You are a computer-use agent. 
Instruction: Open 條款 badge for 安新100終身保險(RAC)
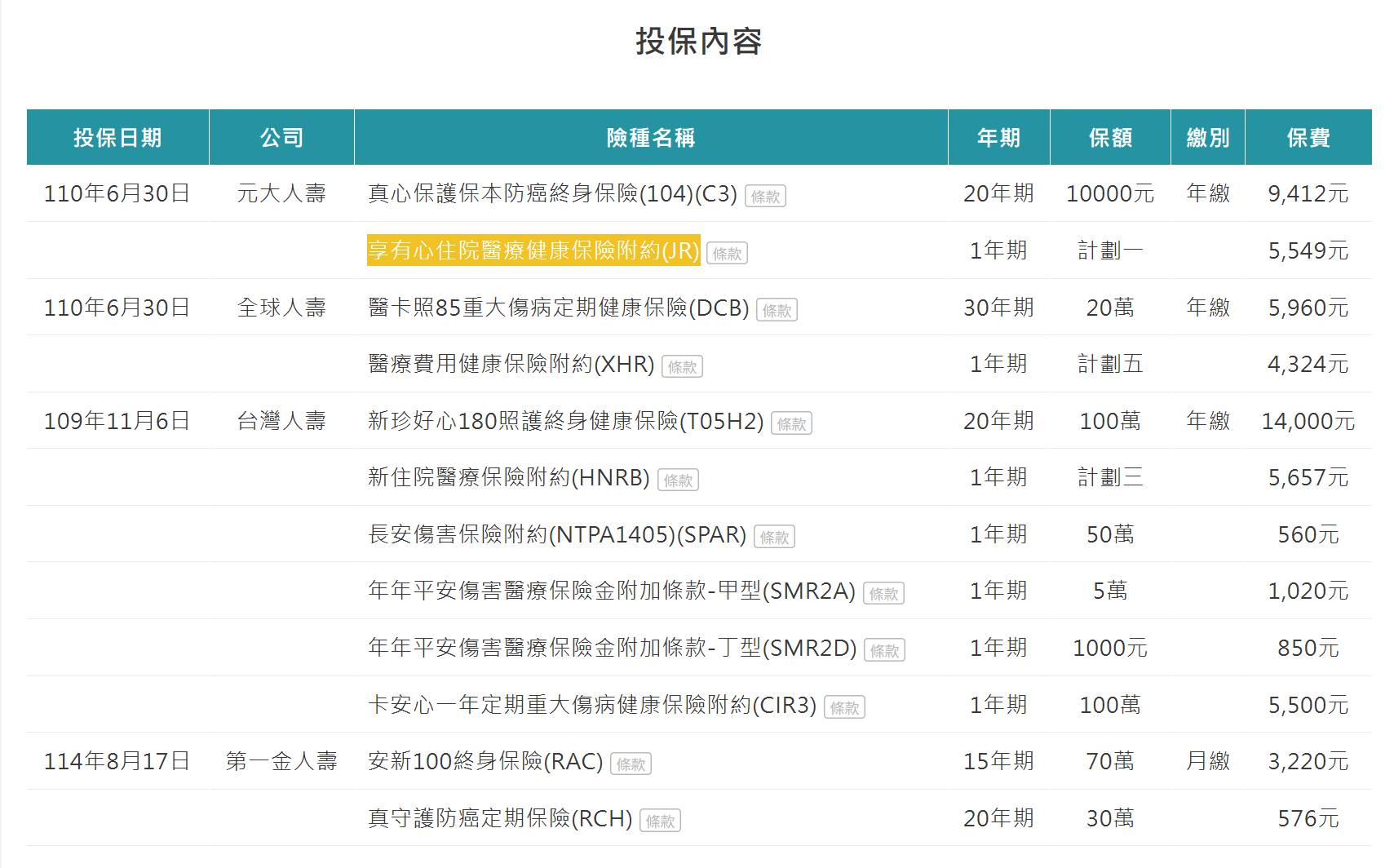(x=631, y=764)
